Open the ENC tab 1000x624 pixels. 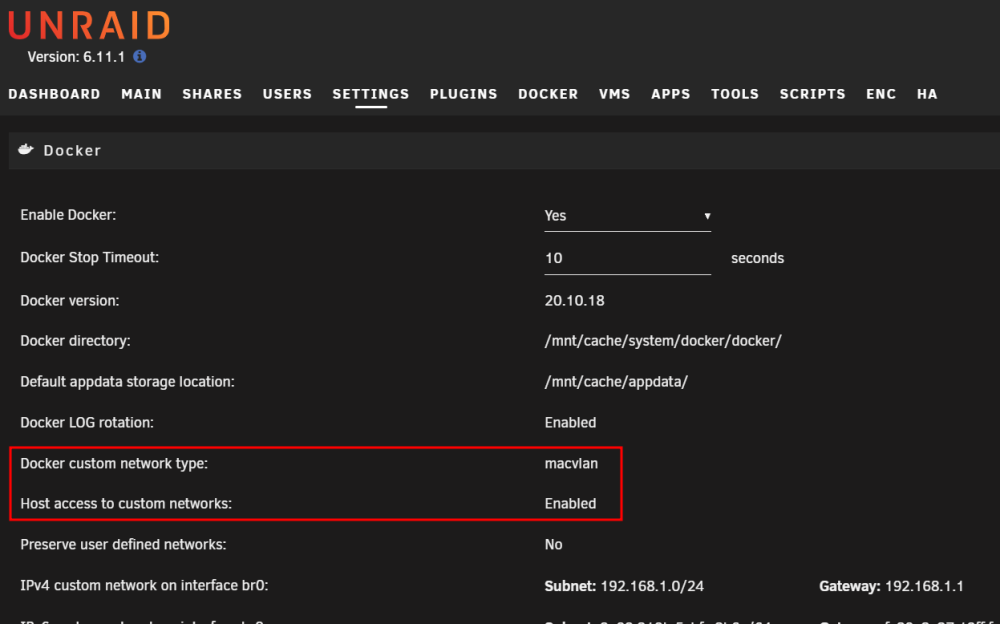tap(881, 94)
